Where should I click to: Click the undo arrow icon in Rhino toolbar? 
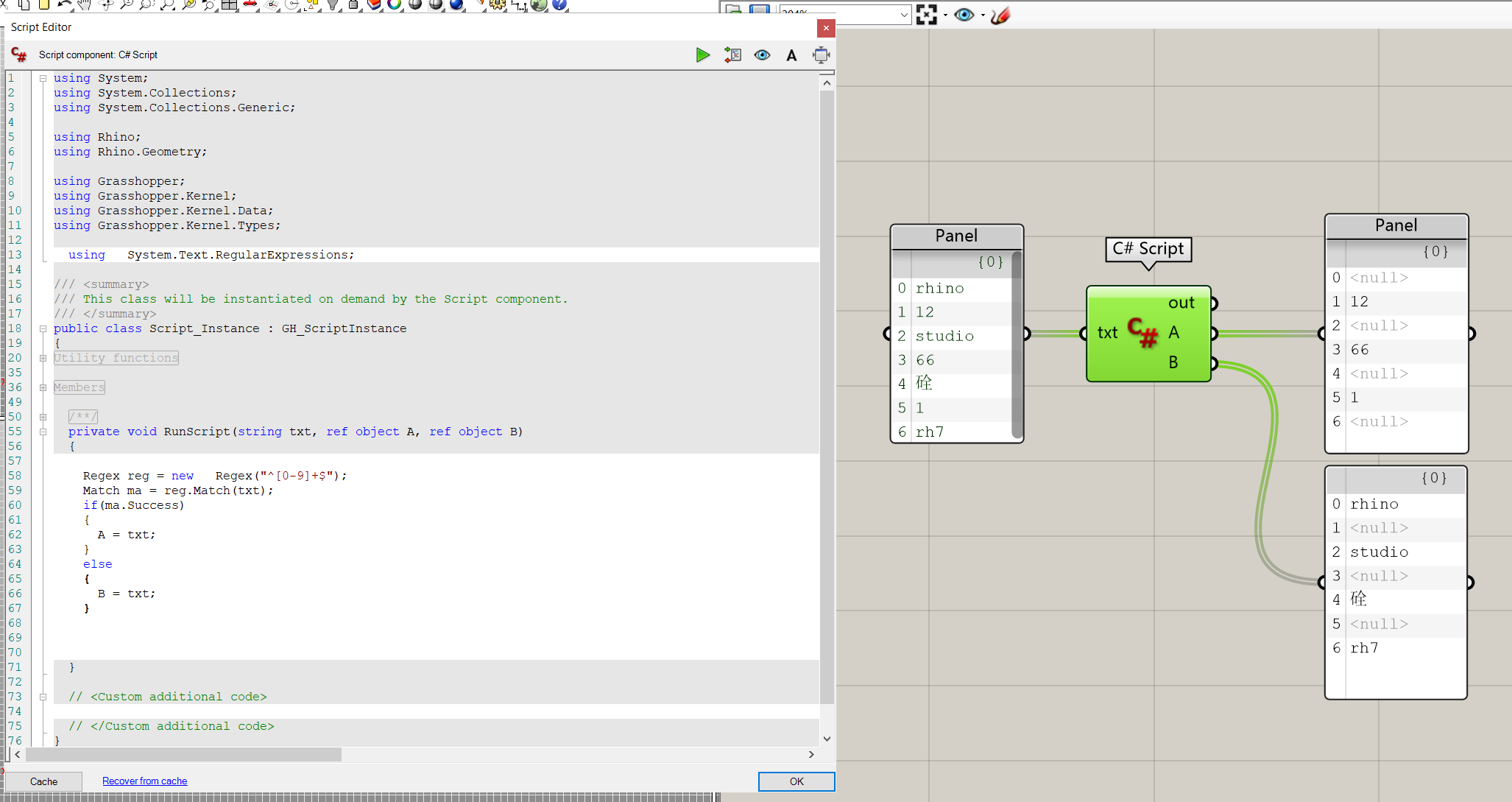(64, 4)
